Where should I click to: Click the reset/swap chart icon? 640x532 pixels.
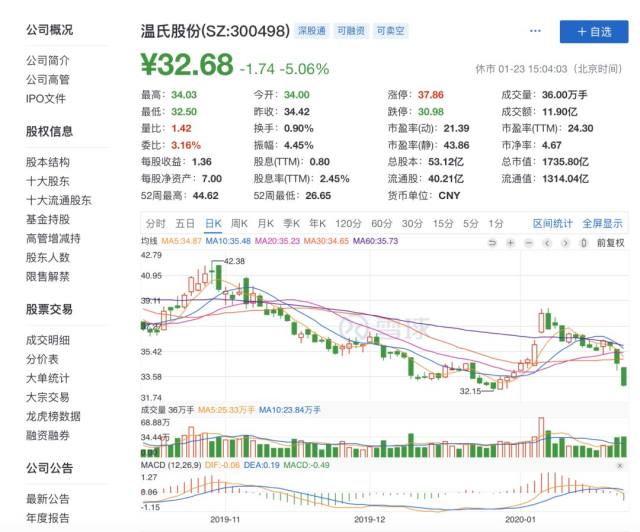pyautogui.click(x=492, y=243)
